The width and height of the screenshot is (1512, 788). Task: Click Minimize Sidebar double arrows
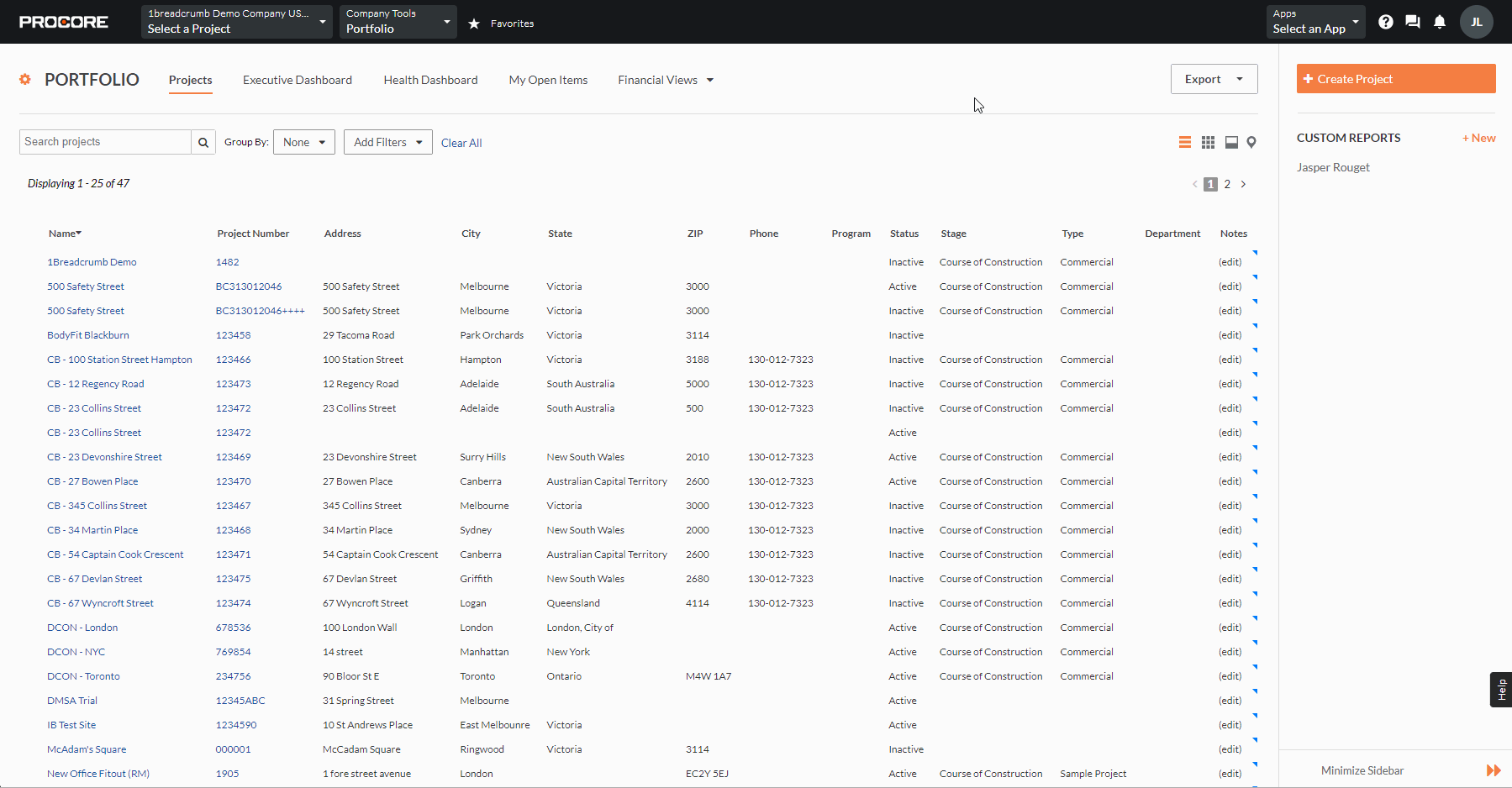point(1494,770)
